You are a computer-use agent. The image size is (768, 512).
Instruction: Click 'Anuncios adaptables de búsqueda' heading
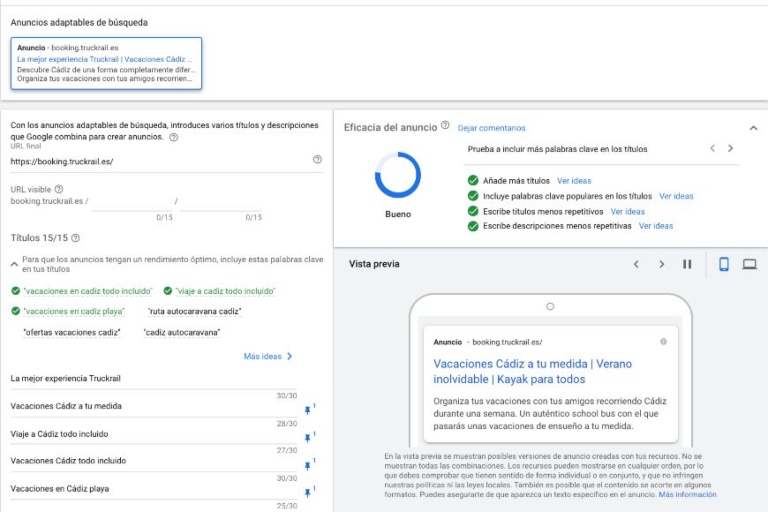(79, 23)
